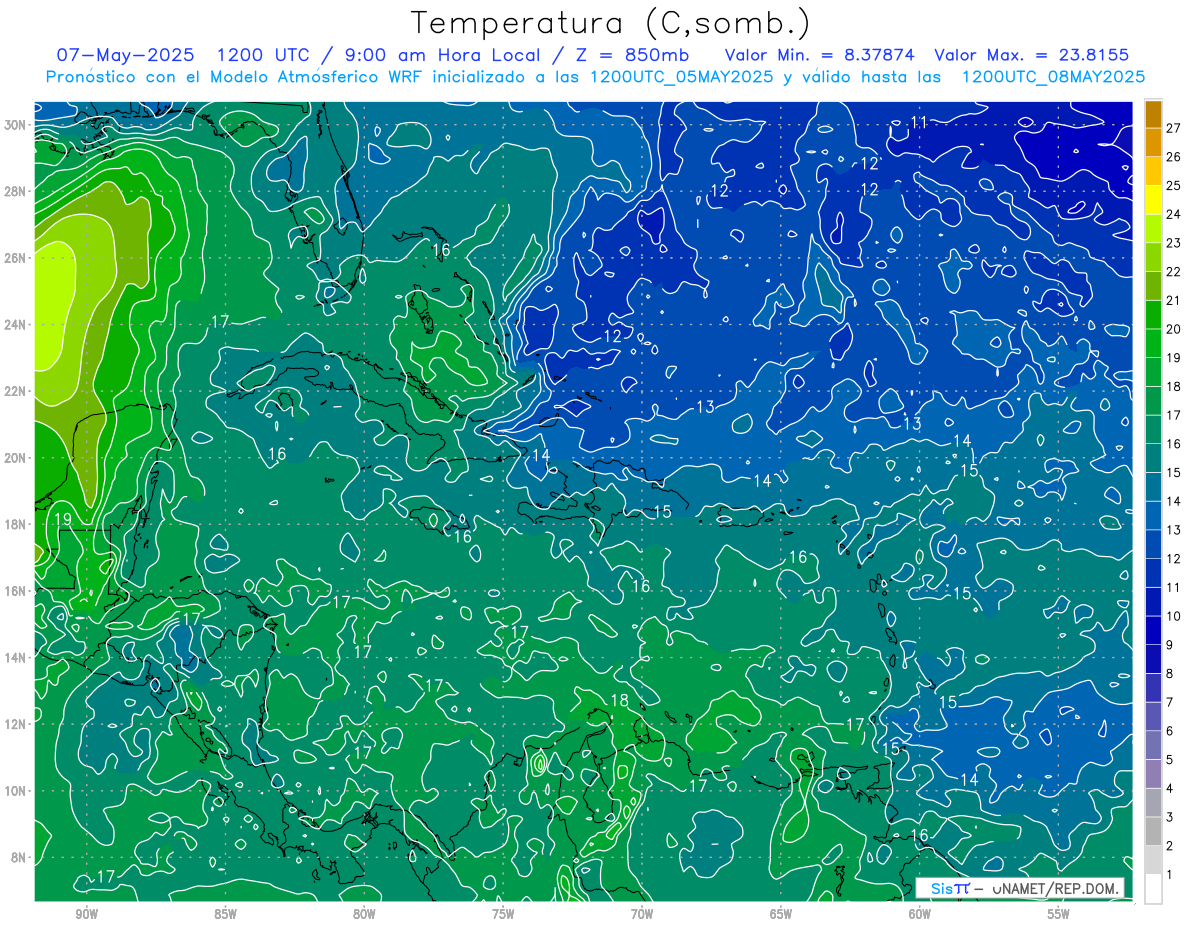Click the latitude label "28N"
Image resolution: width=1200 pixels, height=927 pixels.
coord(15,191)
